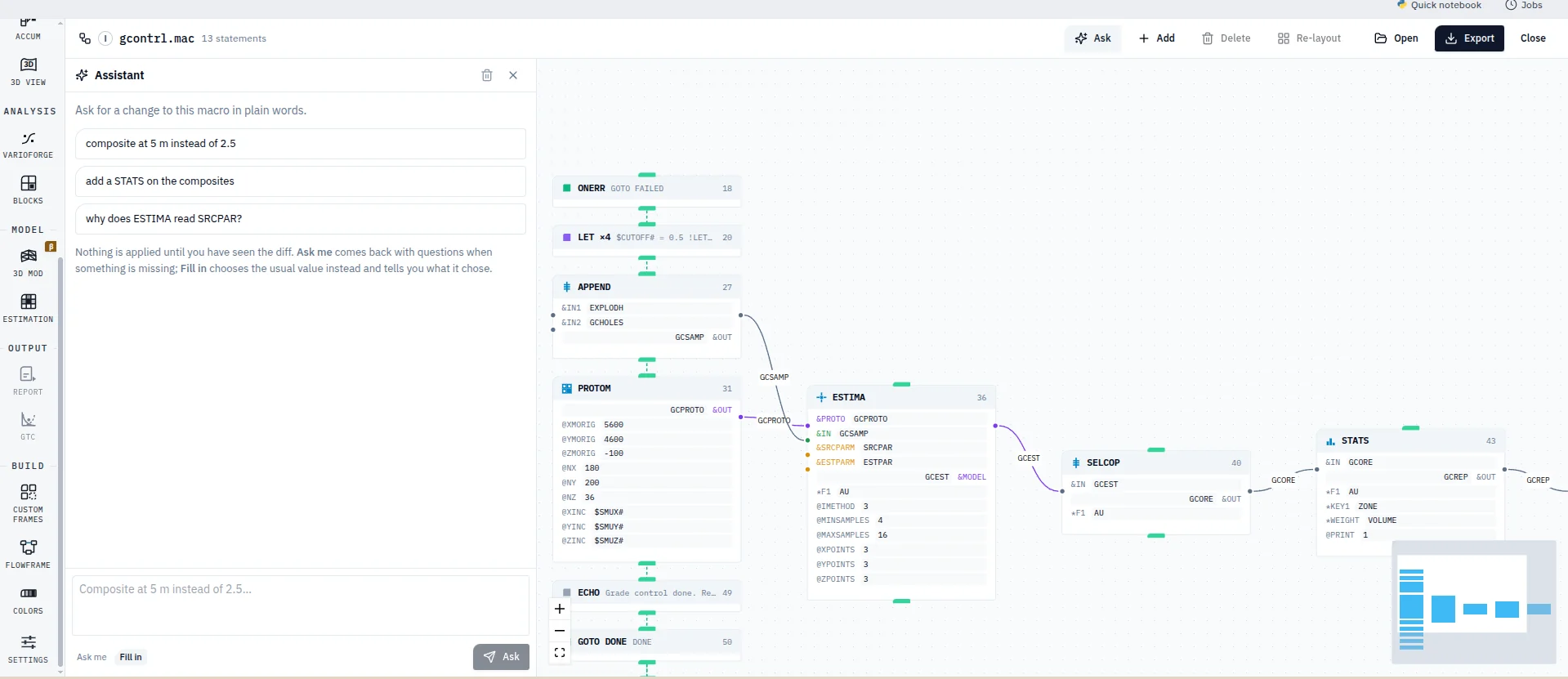This screenshot has width=1568, height=679.
Task: Clear the Assistant conversation with trash icon
Action: (x=487, y=75)
